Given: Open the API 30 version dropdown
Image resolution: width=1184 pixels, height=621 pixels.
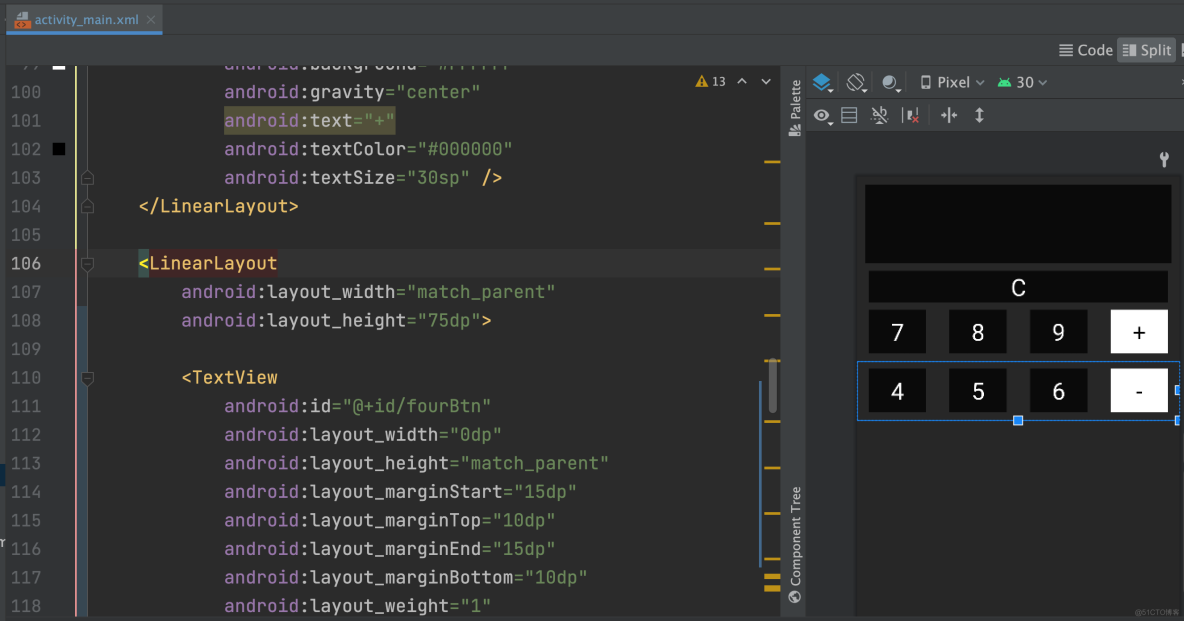Looking at the screenshot, I should 1023,82.
